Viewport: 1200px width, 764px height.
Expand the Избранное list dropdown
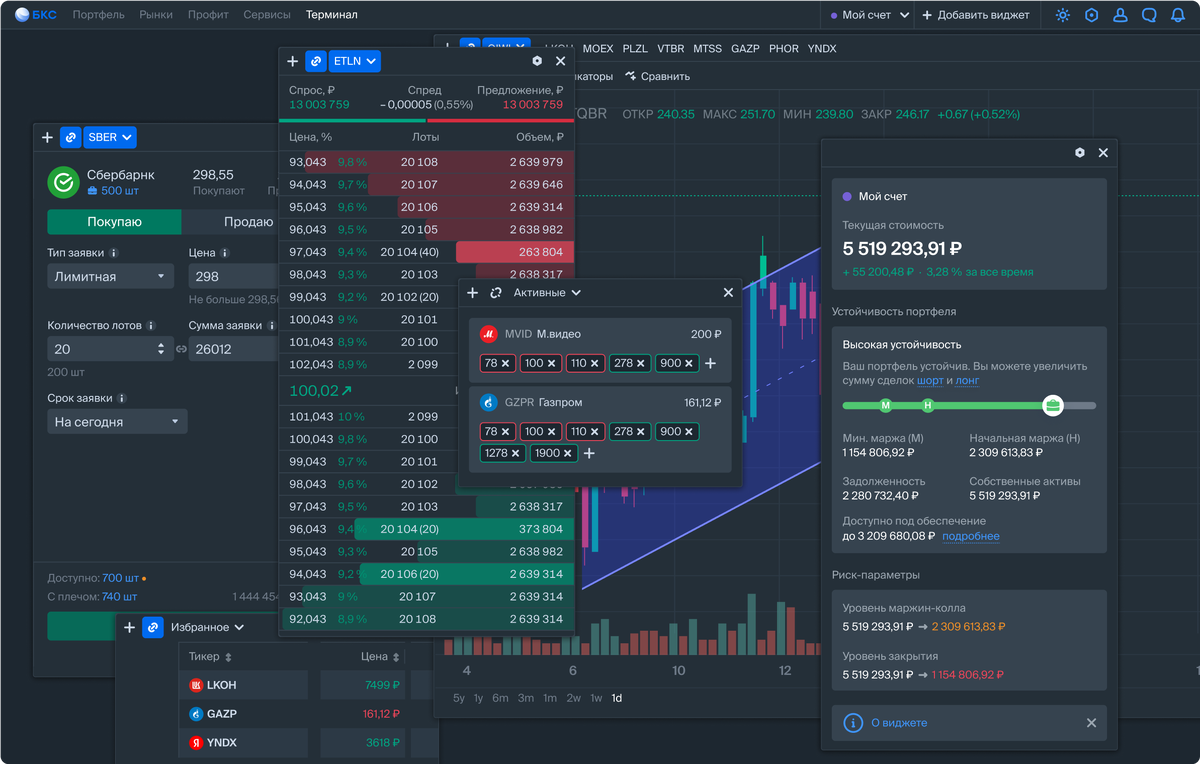pos(207,628)
